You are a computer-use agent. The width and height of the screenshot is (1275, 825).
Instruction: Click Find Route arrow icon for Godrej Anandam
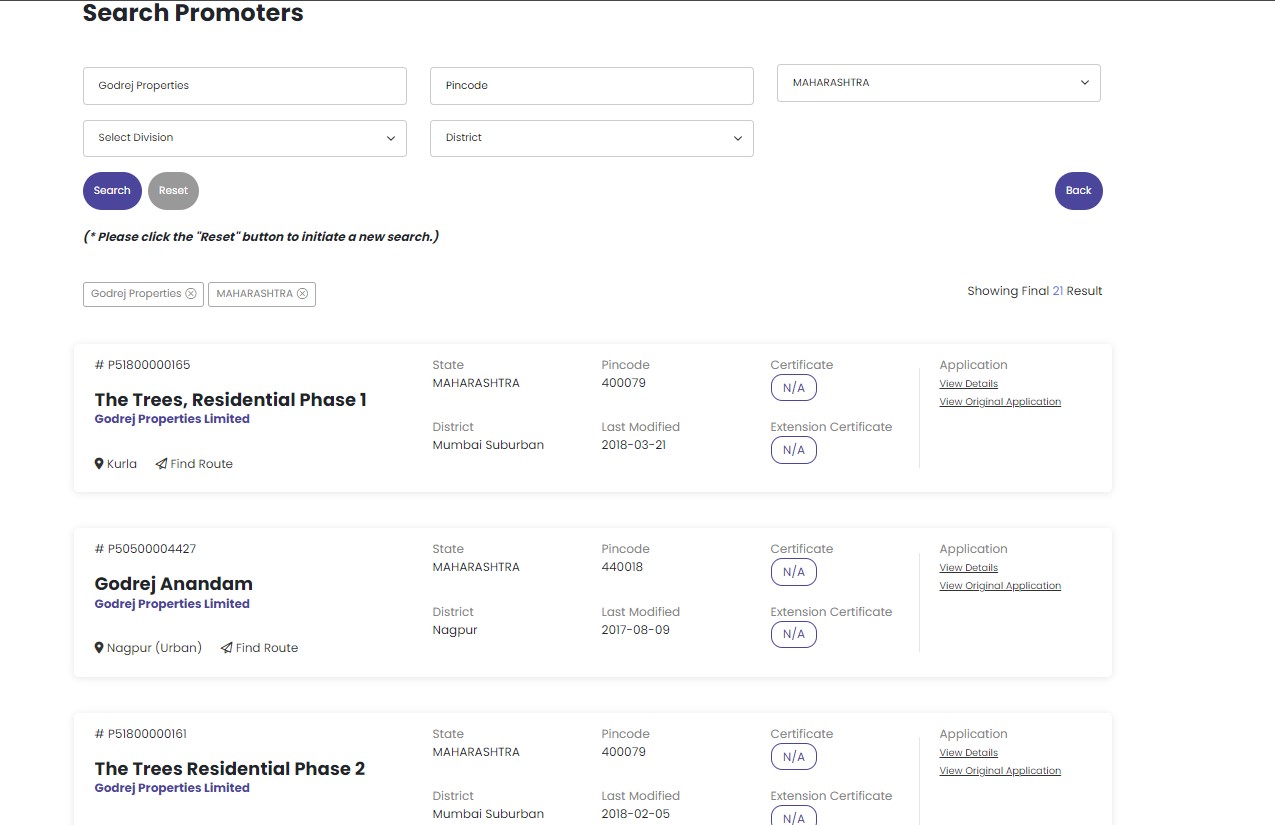(227, 648)
